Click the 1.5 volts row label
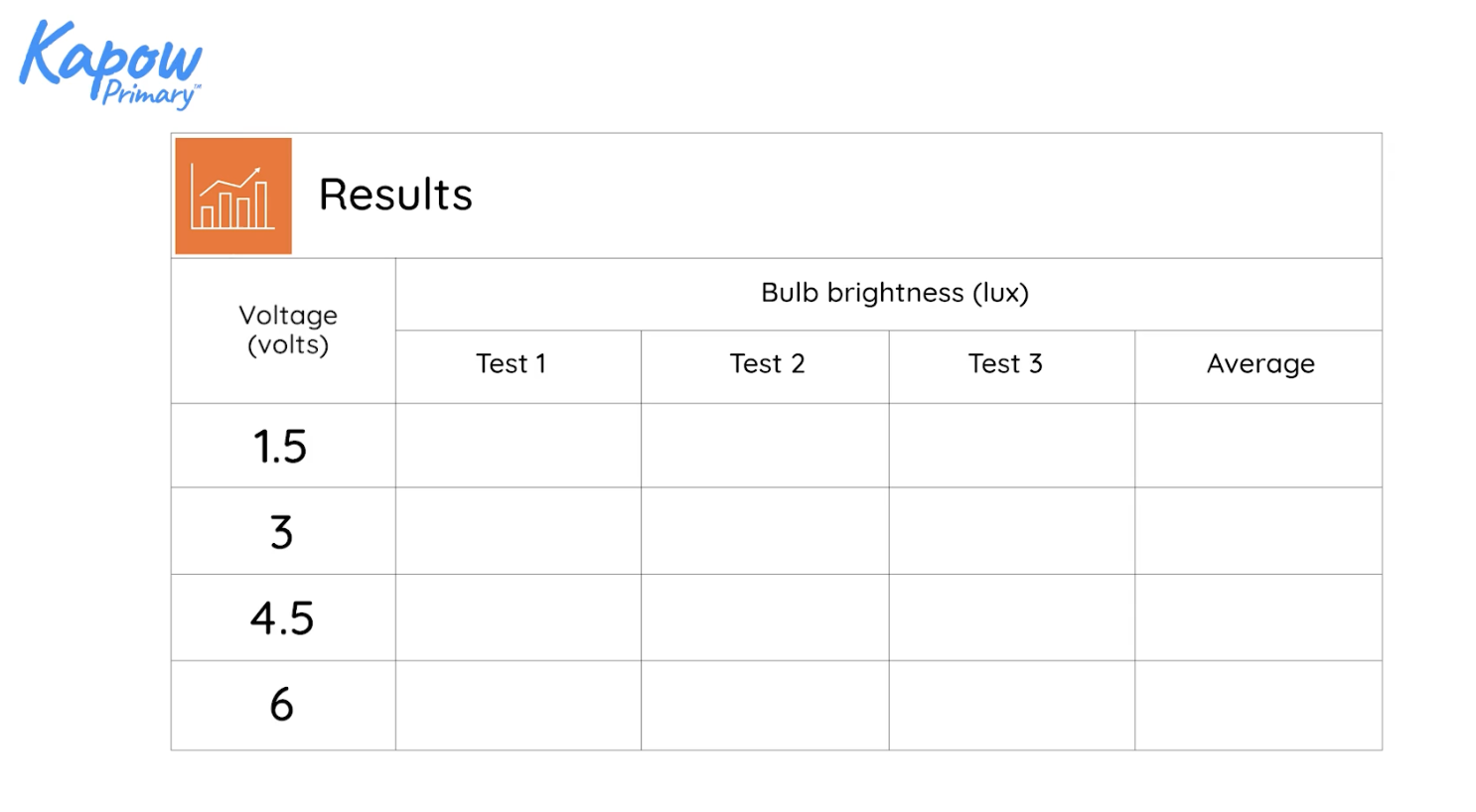 pyautogui.click(x=280, y=447)
